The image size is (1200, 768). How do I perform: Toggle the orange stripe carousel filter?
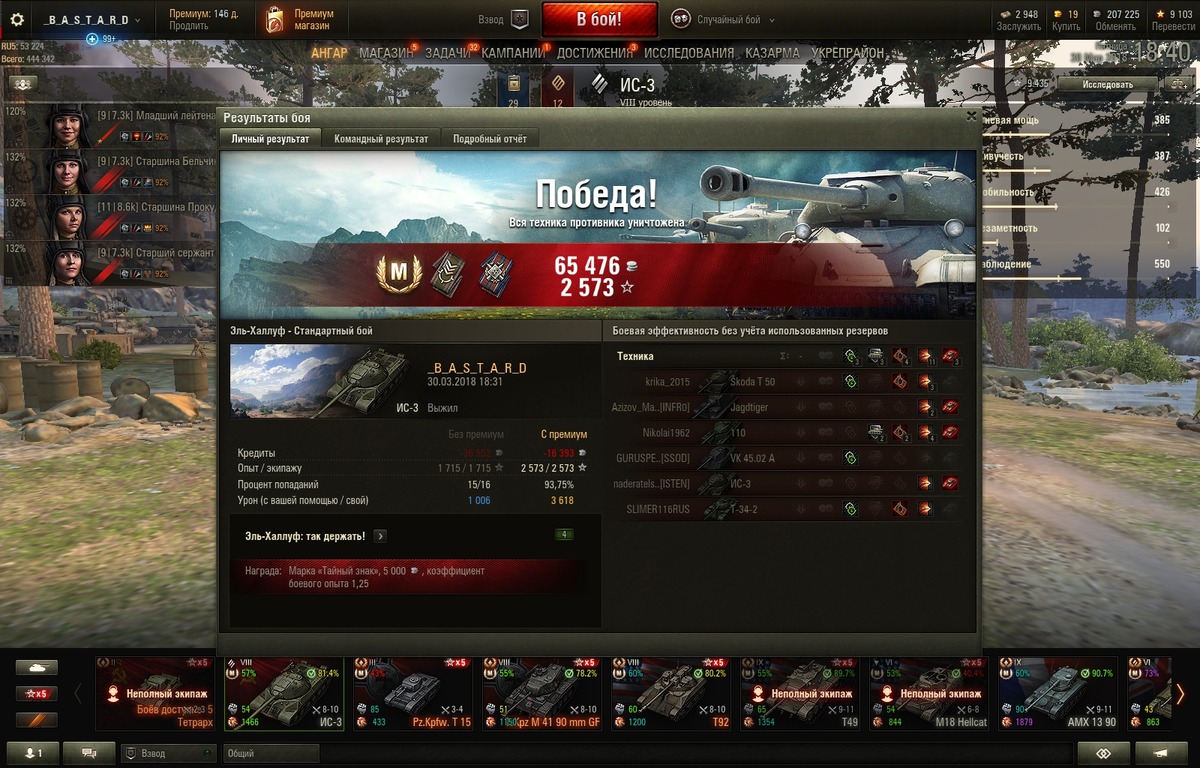point(36,719)
